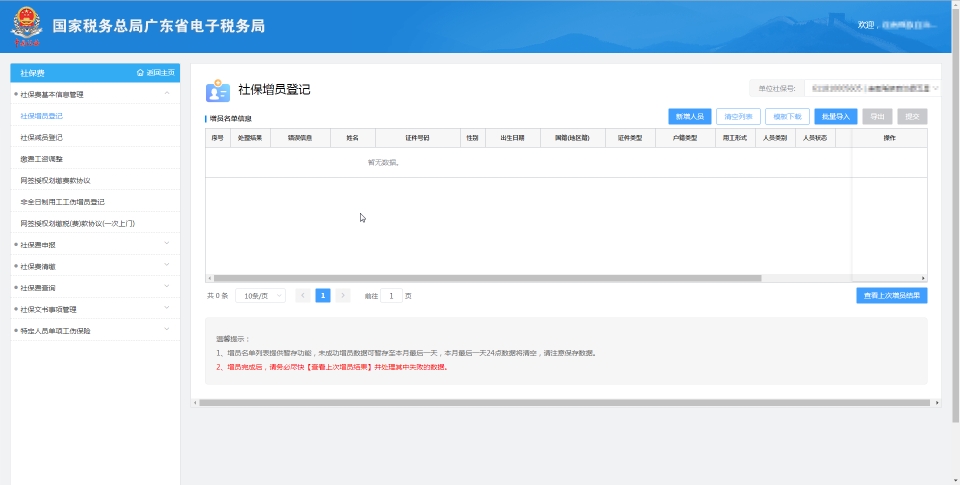Open the 单位社保号 dropdown selector
Viewport: 961px width, 485px height.
(868, 89)
